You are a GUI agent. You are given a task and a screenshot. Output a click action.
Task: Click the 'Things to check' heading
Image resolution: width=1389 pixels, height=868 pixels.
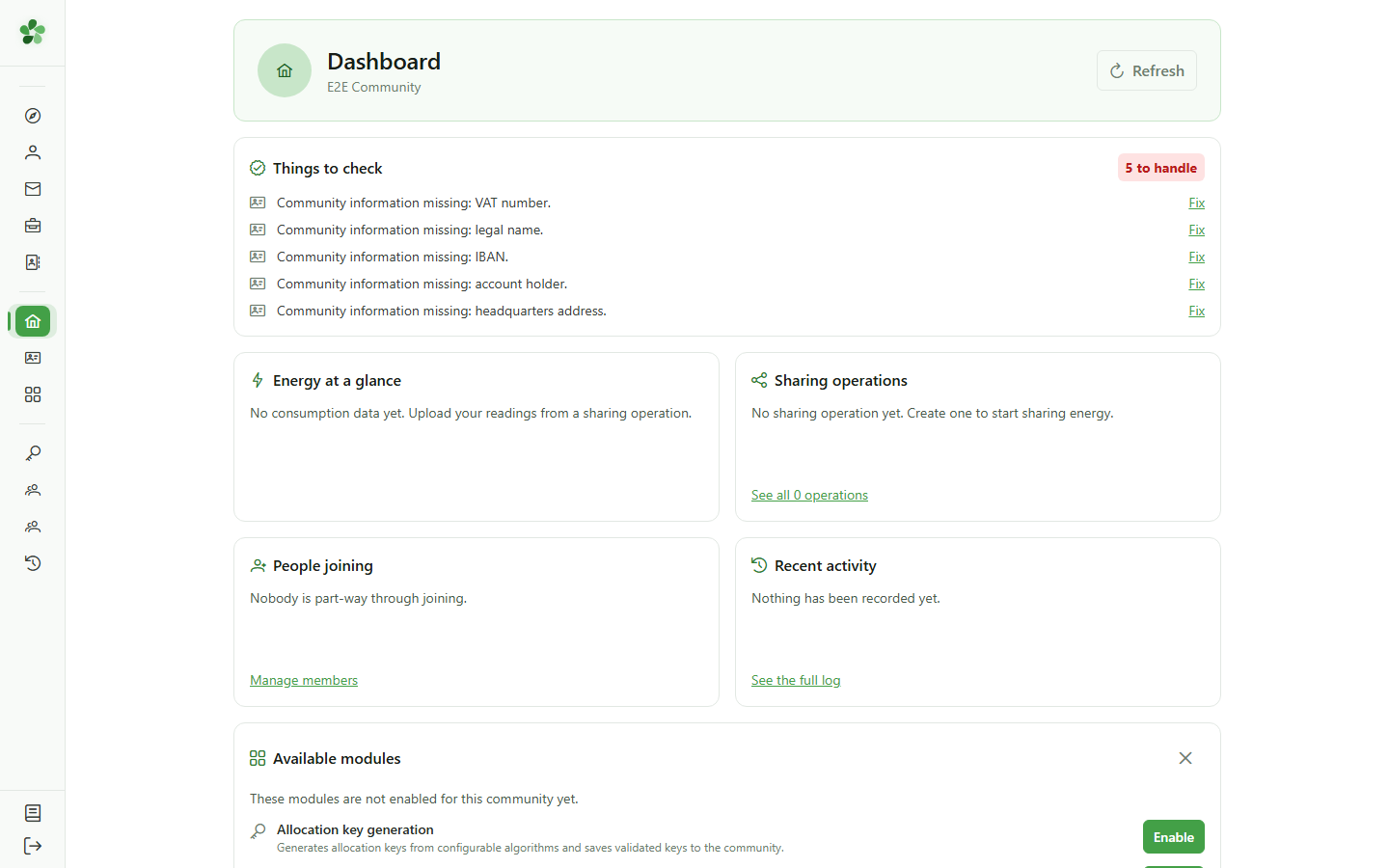tap(328, 168)
